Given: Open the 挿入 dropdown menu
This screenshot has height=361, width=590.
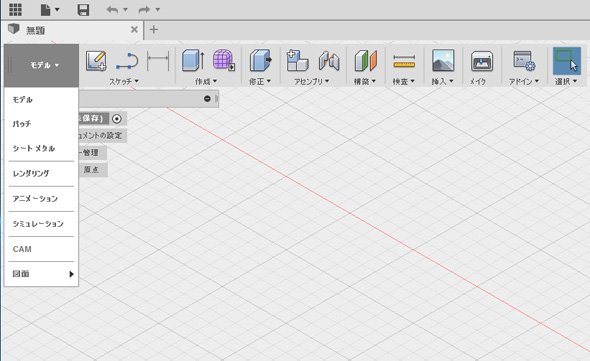Looking at the screenshot, I should [x=442, y=81].
